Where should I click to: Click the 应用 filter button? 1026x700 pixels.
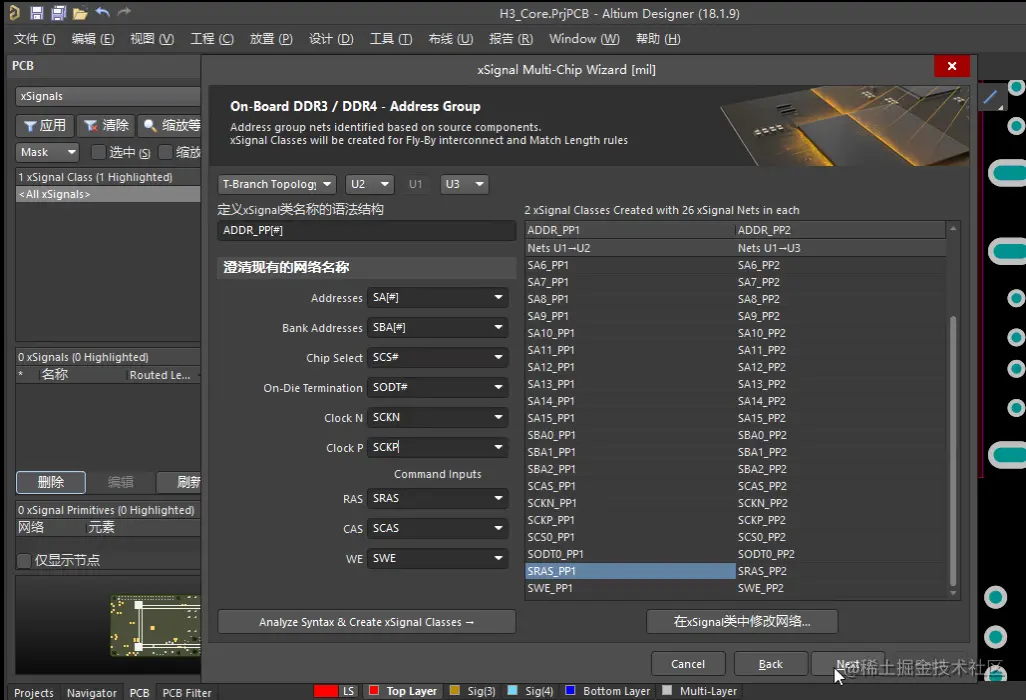click(x=44, y=125)
